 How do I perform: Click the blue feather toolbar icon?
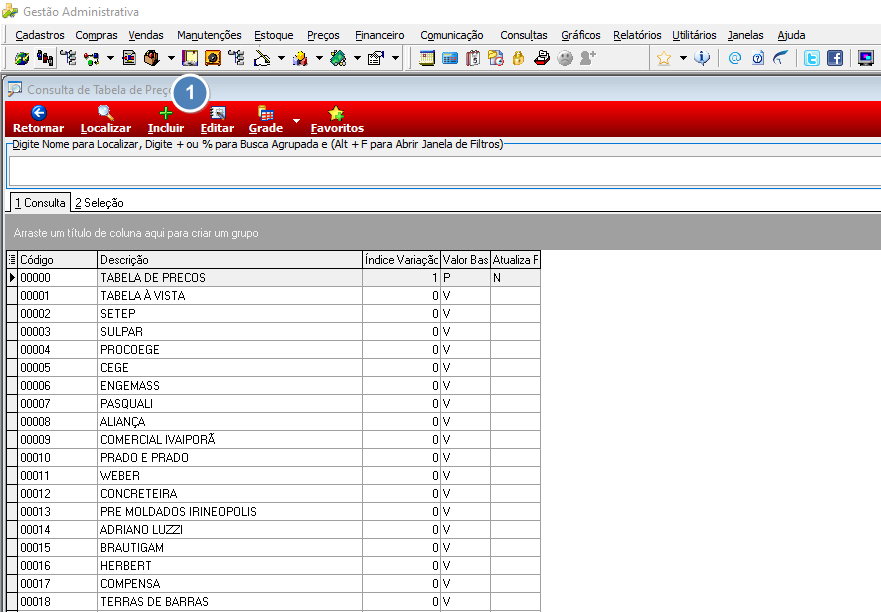[781, 58]
